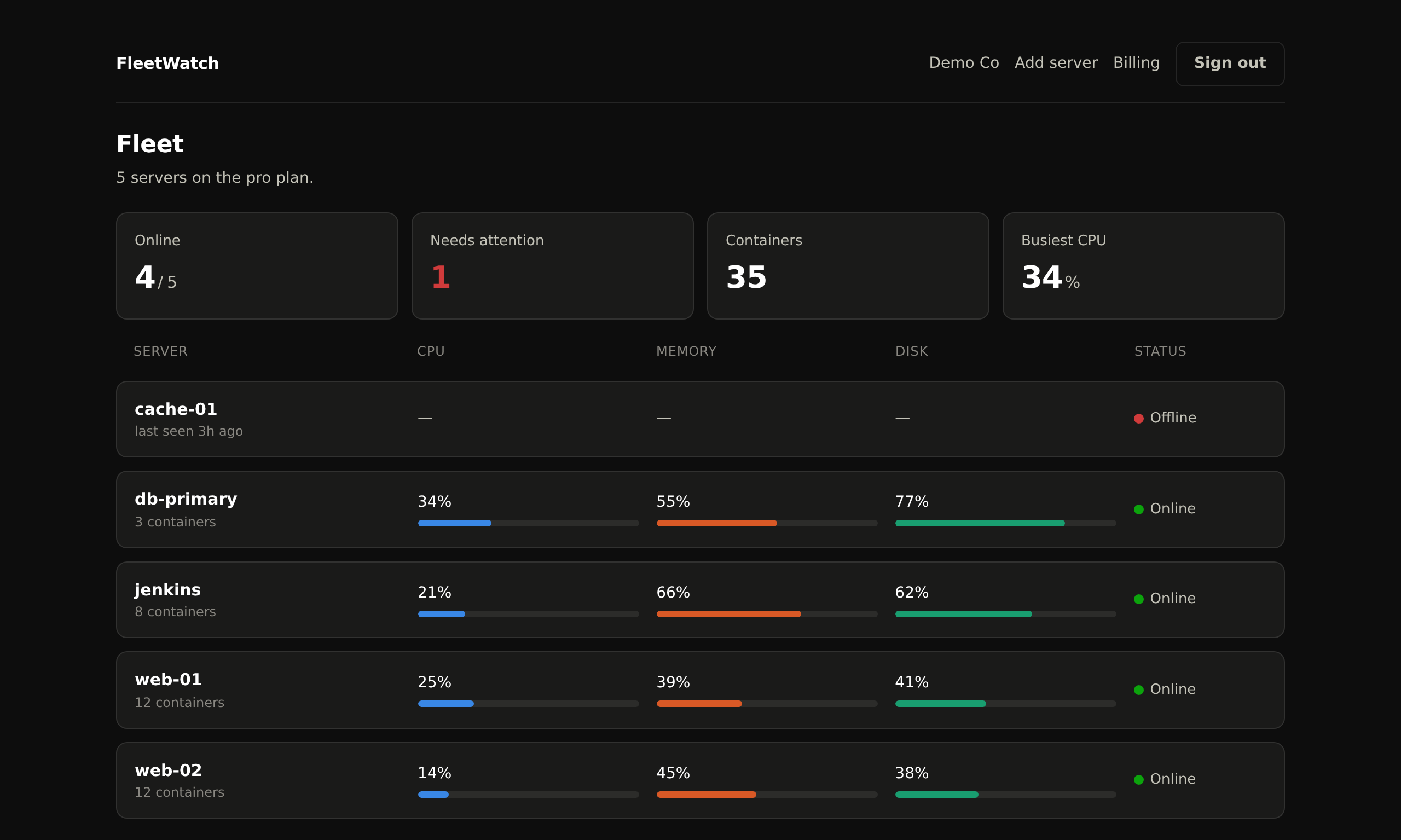The width and height of the screenshot is (1401, 840).
Task: Click the 77% disk value for db-primary
Action: (911, 501)
